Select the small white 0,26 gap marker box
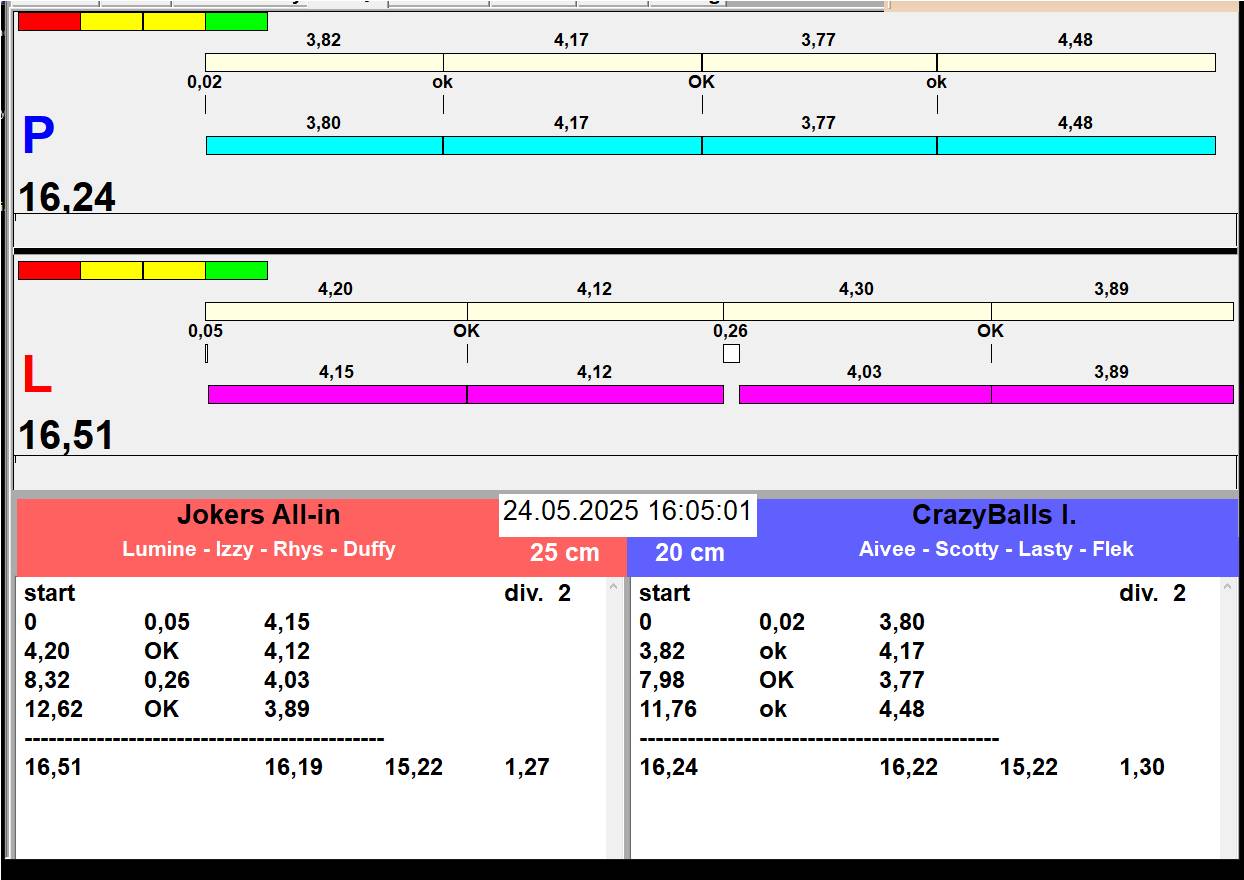 (731, 353)
